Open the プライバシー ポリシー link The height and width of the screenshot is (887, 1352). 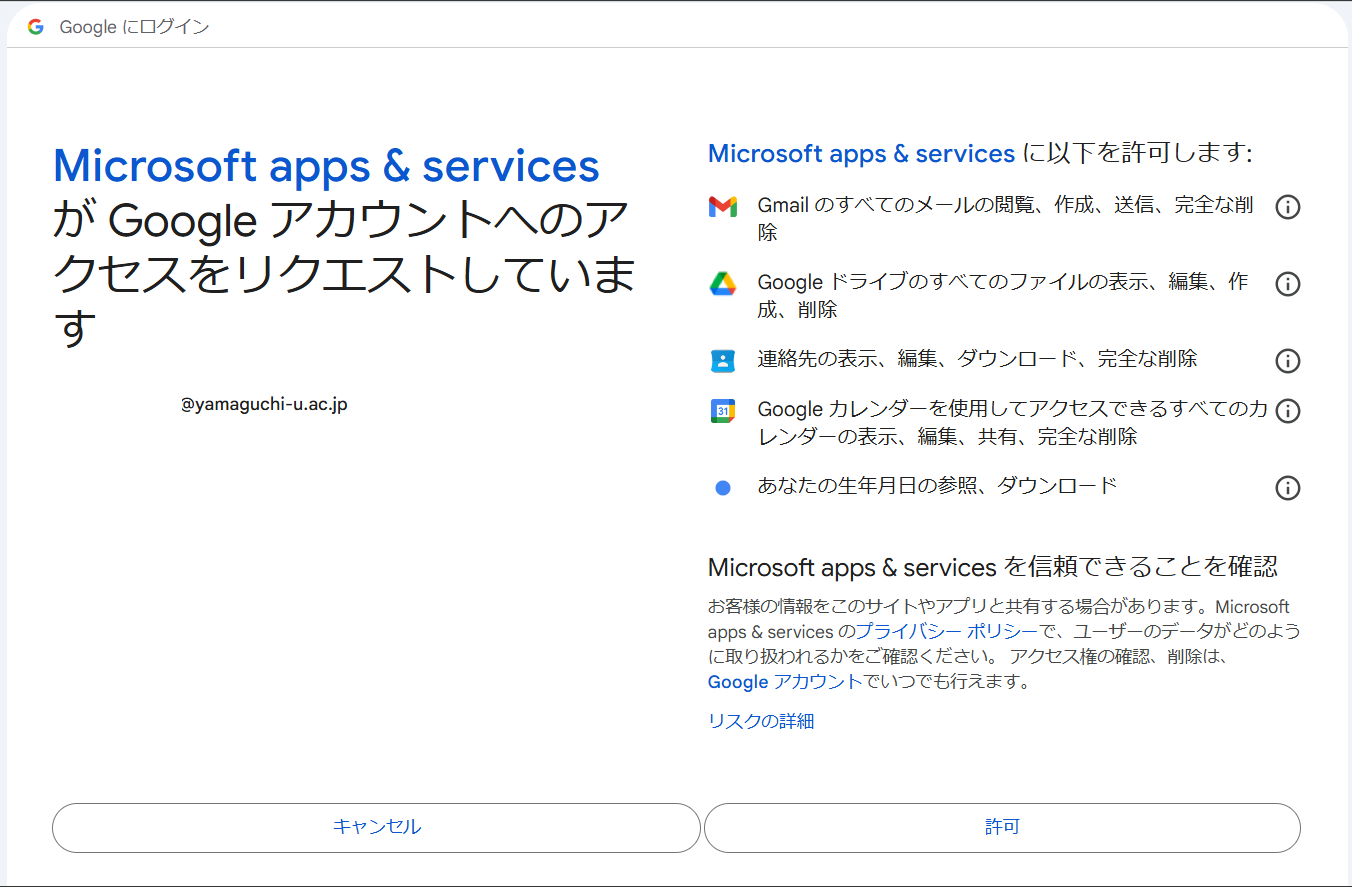coord(947,632)
